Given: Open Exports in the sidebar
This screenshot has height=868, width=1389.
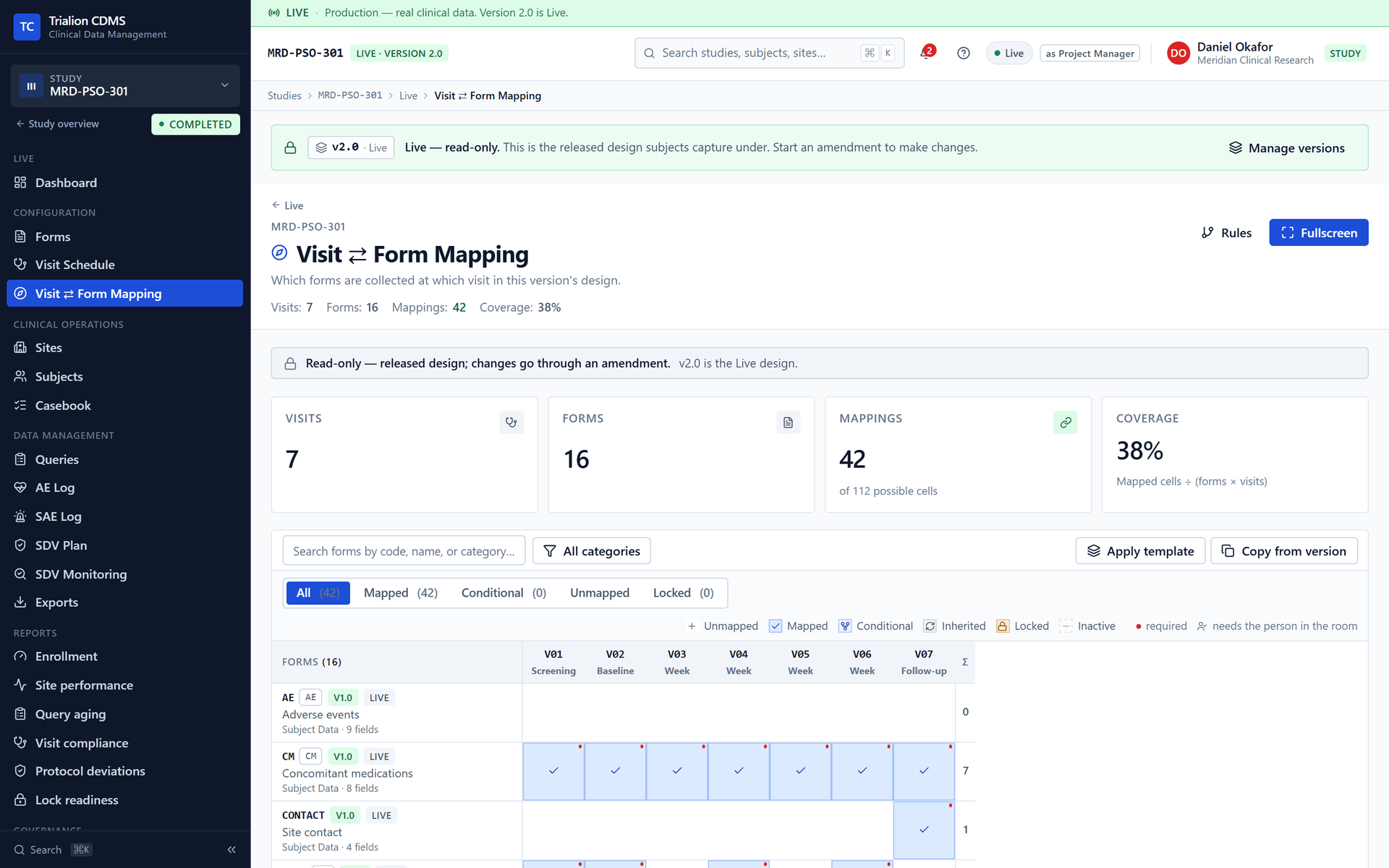Looking at the screenshot, I should [x=124, y=603].
